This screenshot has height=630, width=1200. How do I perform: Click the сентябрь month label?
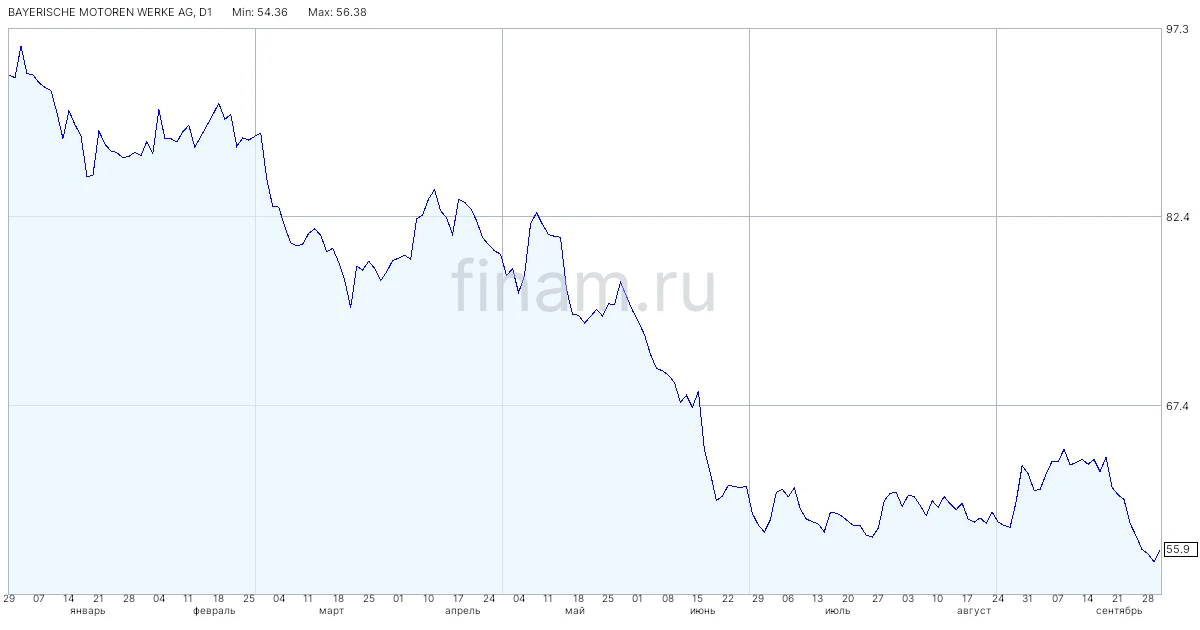(1119, 611)
